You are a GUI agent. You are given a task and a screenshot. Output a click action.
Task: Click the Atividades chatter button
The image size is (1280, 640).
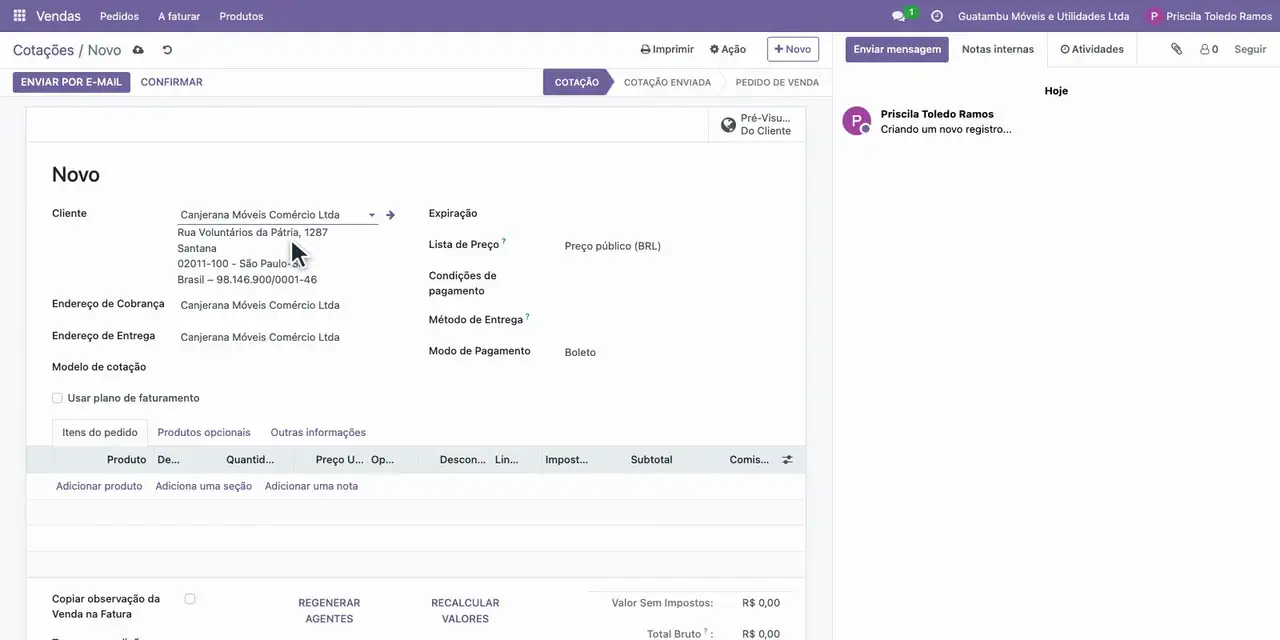pyautogui.click(x=1092, y=49)
